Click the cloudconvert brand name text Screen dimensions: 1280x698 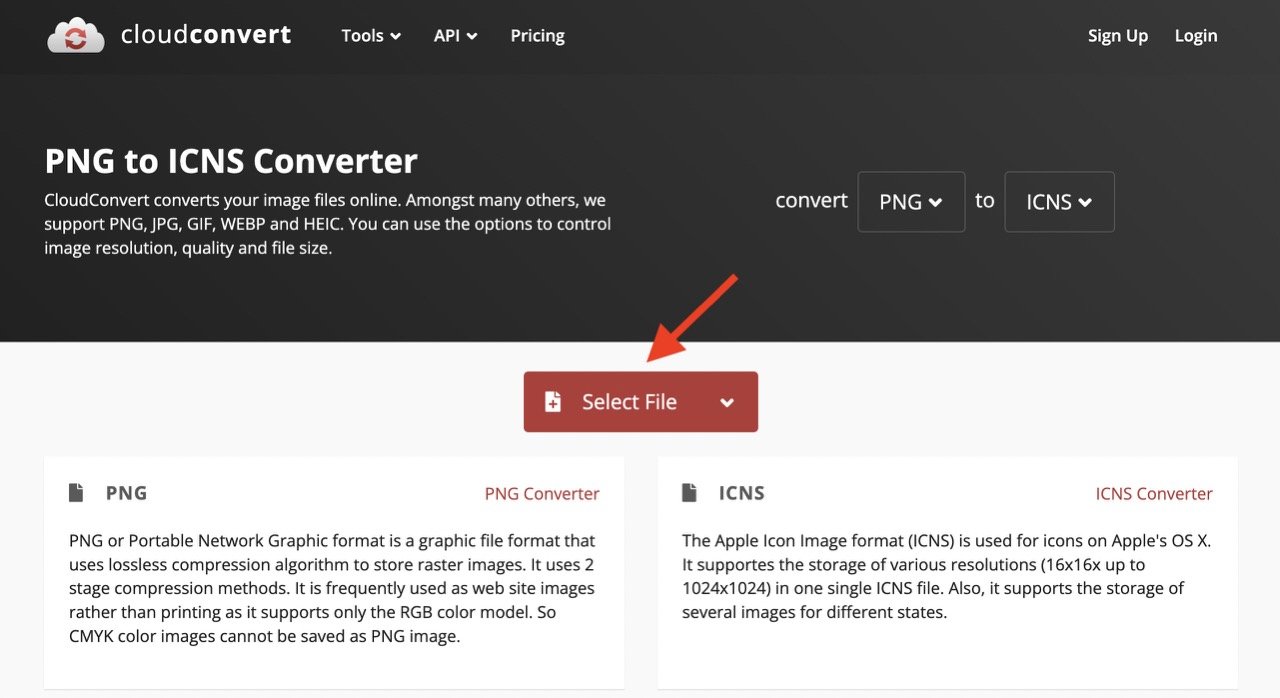pyautogui.click(x=206, y=35)
